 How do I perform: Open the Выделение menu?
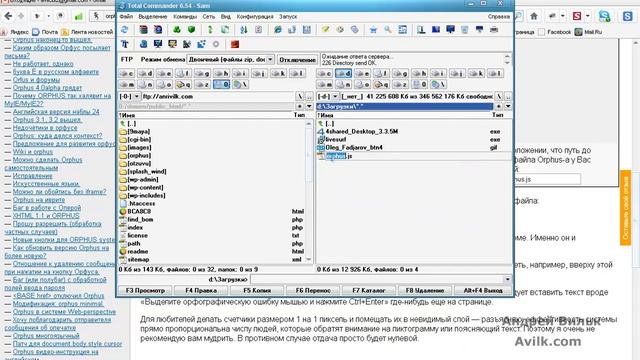[153, 17]
